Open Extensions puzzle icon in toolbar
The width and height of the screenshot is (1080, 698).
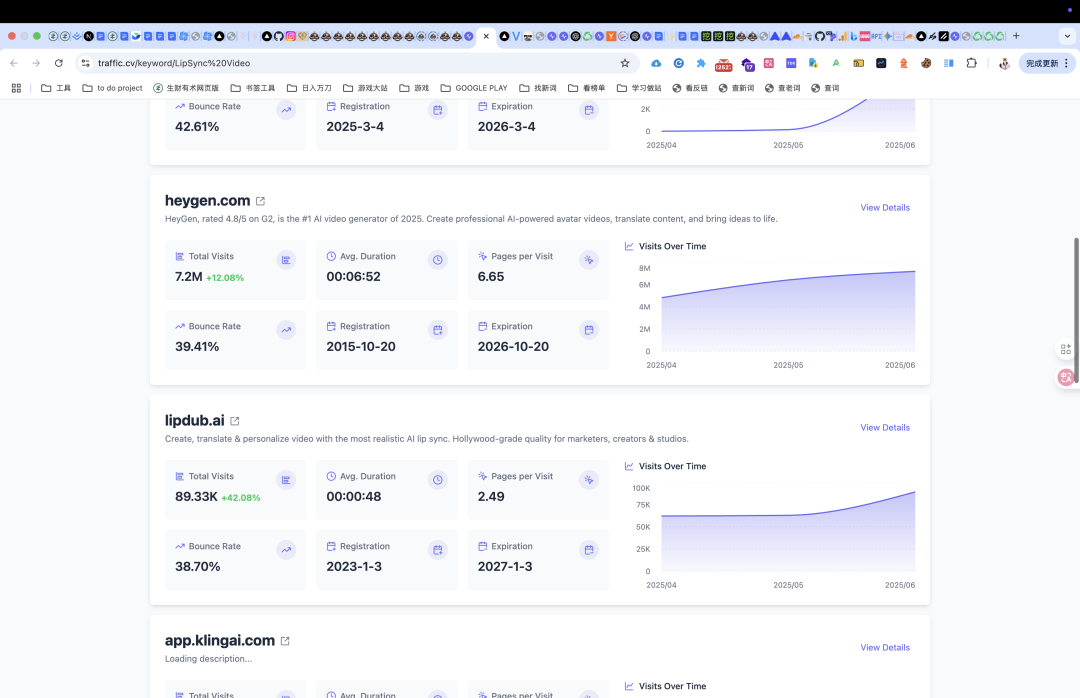[x=971, y=63]
